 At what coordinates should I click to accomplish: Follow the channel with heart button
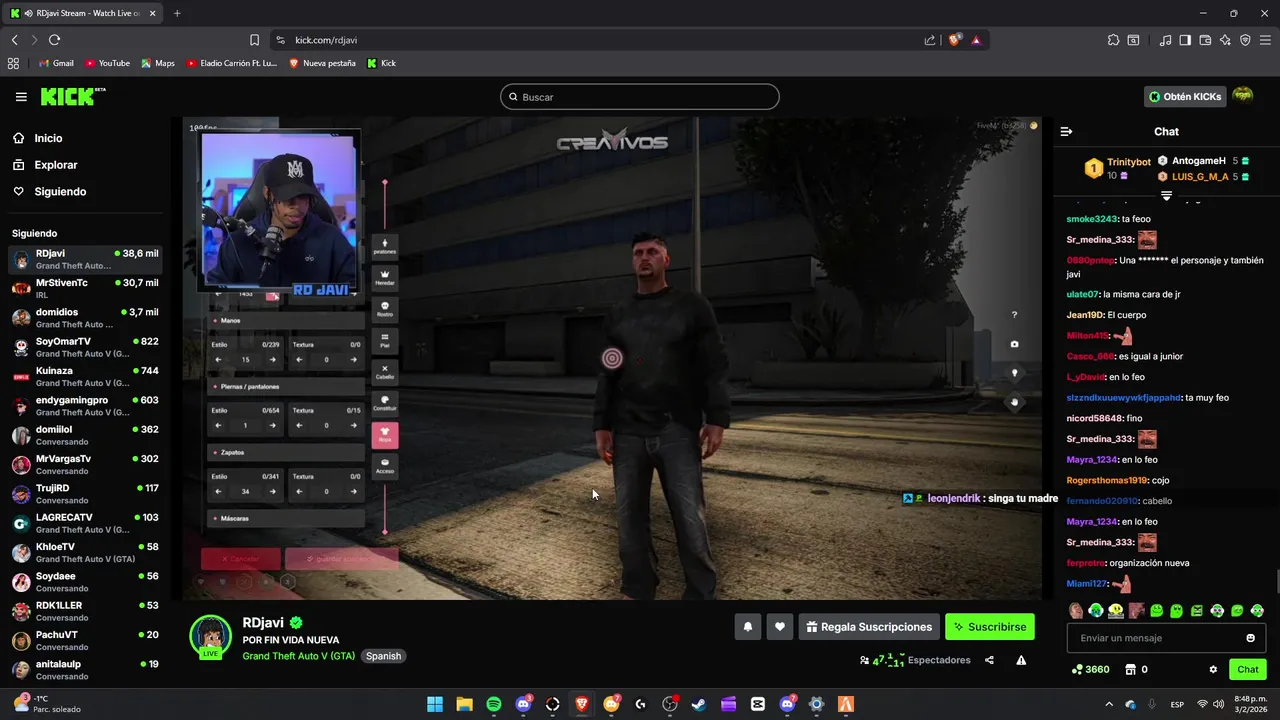(x=780, y=627)
